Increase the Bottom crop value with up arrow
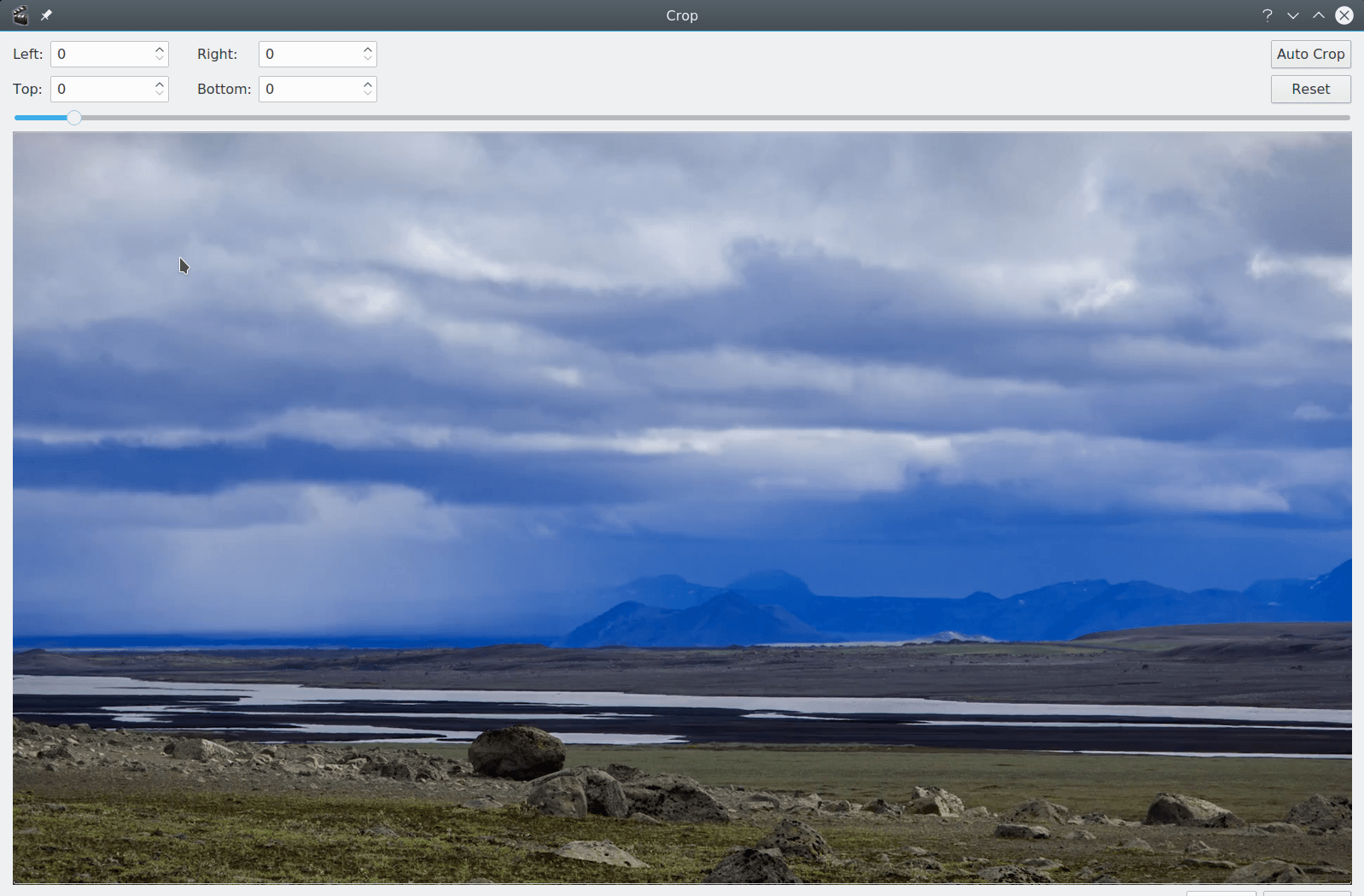This screenshot has width=1364, height=896. pyautogui.click(x=368, y=84)
